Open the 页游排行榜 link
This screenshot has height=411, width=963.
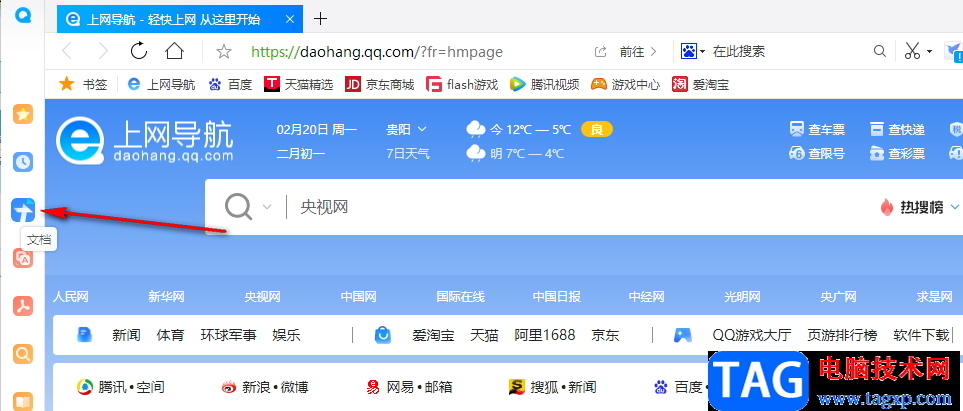842,335
